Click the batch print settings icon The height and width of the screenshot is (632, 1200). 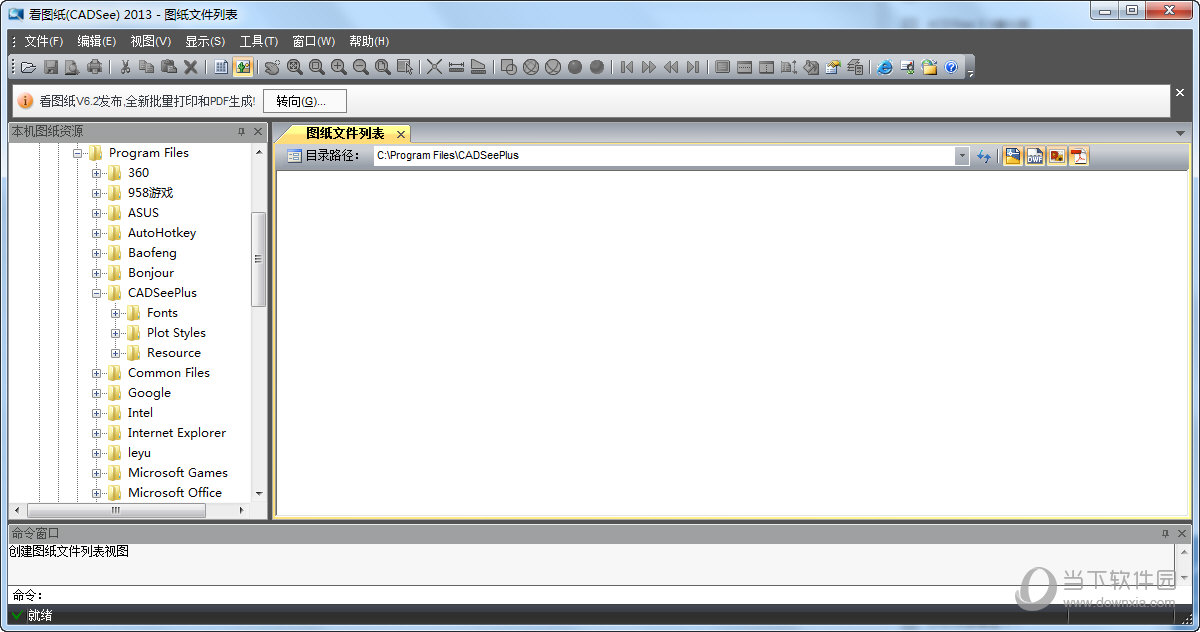click(855, 67)
